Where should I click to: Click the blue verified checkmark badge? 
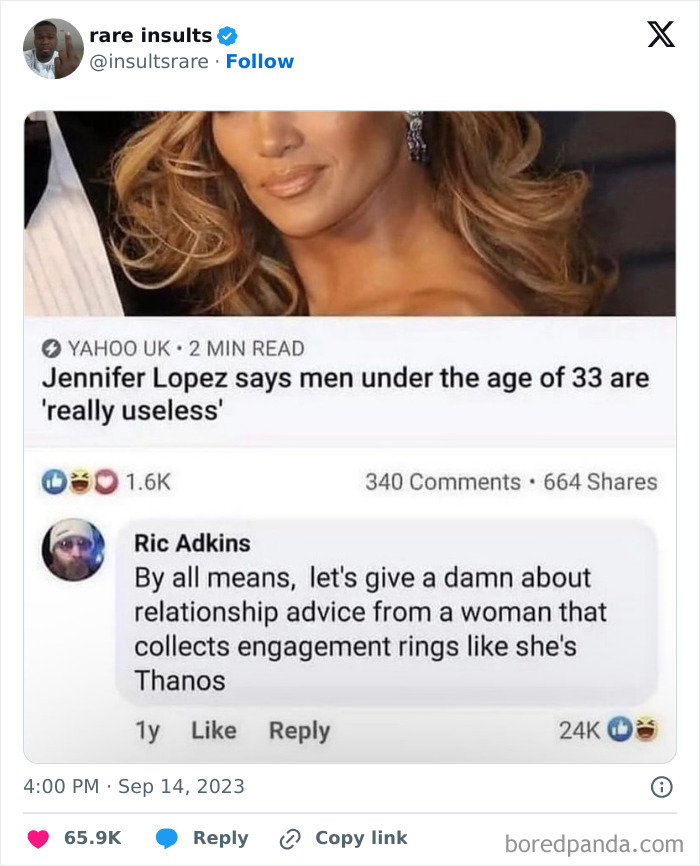tap(227, 36)
